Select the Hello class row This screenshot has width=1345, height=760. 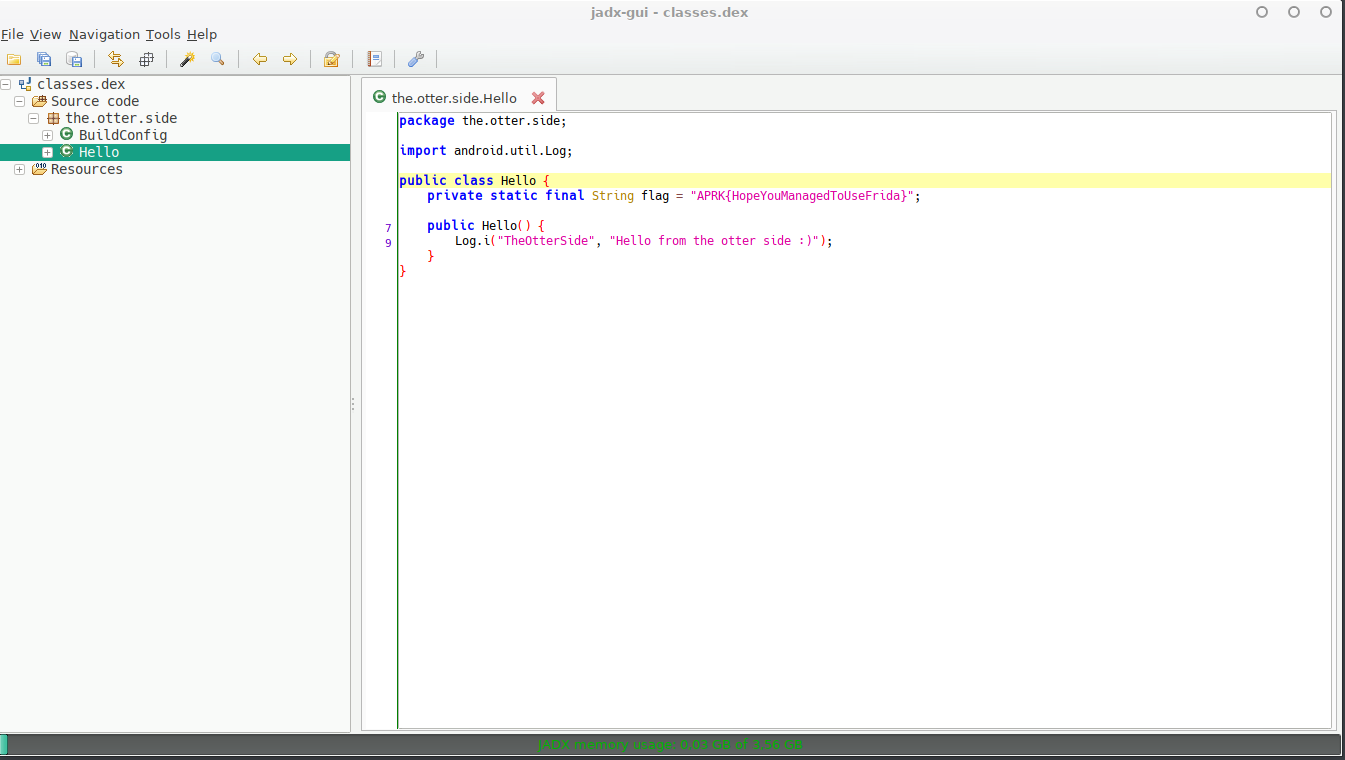175,152
